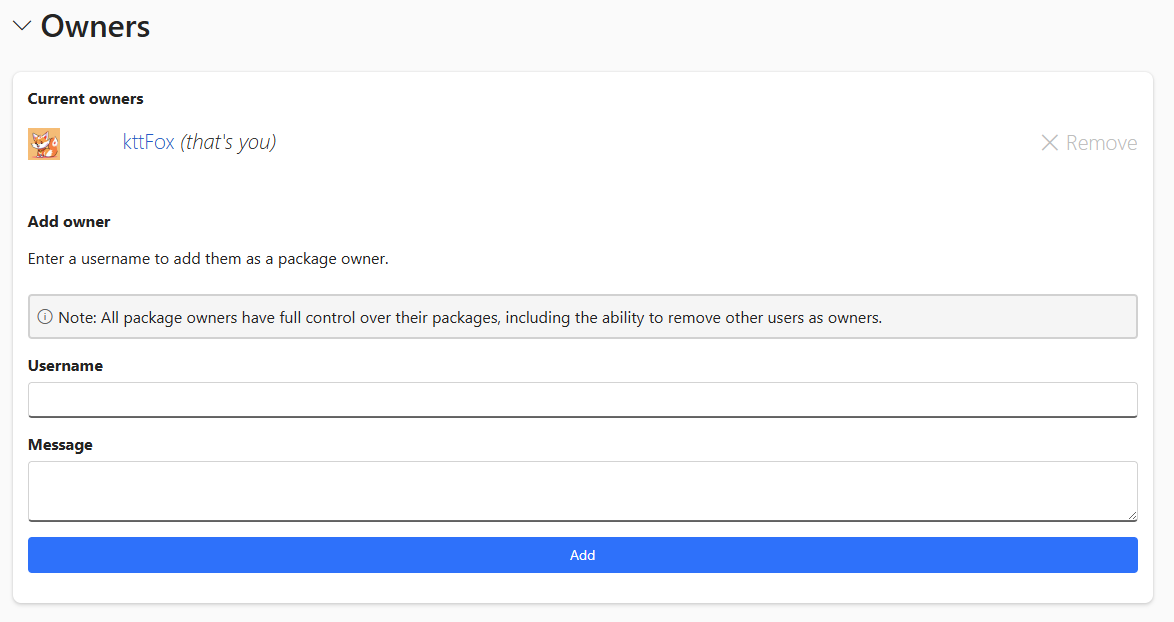This screenshot has height=622, width=1174.
Task: Open kttFox fox avatar image
Action: pyautogui.click(x=44, y=144)
